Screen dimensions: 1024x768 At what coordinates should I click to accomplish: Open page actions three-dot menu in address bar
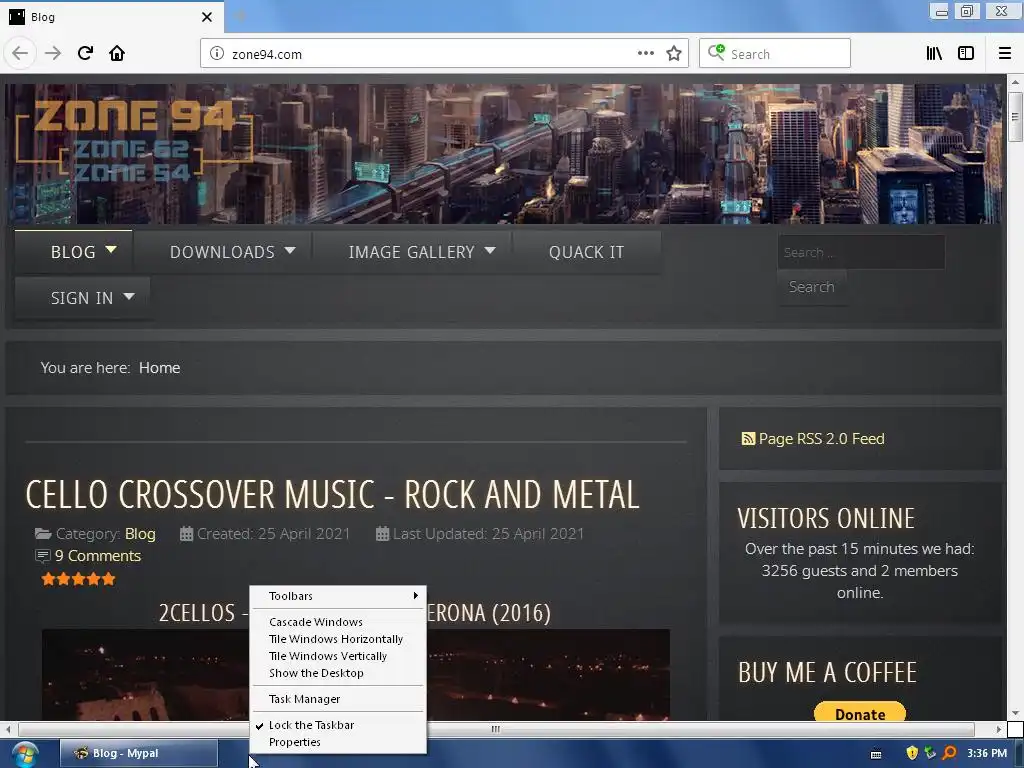tap(646, 54)
